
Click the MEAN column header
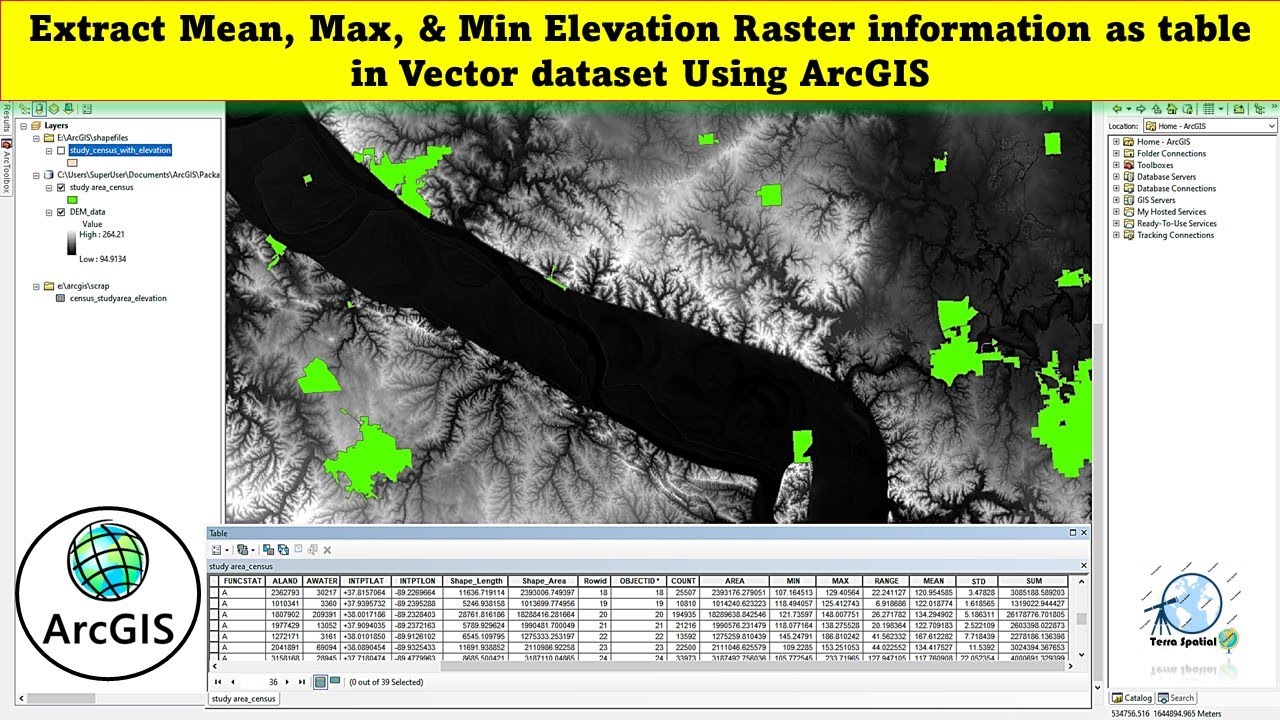coord(934,581)
